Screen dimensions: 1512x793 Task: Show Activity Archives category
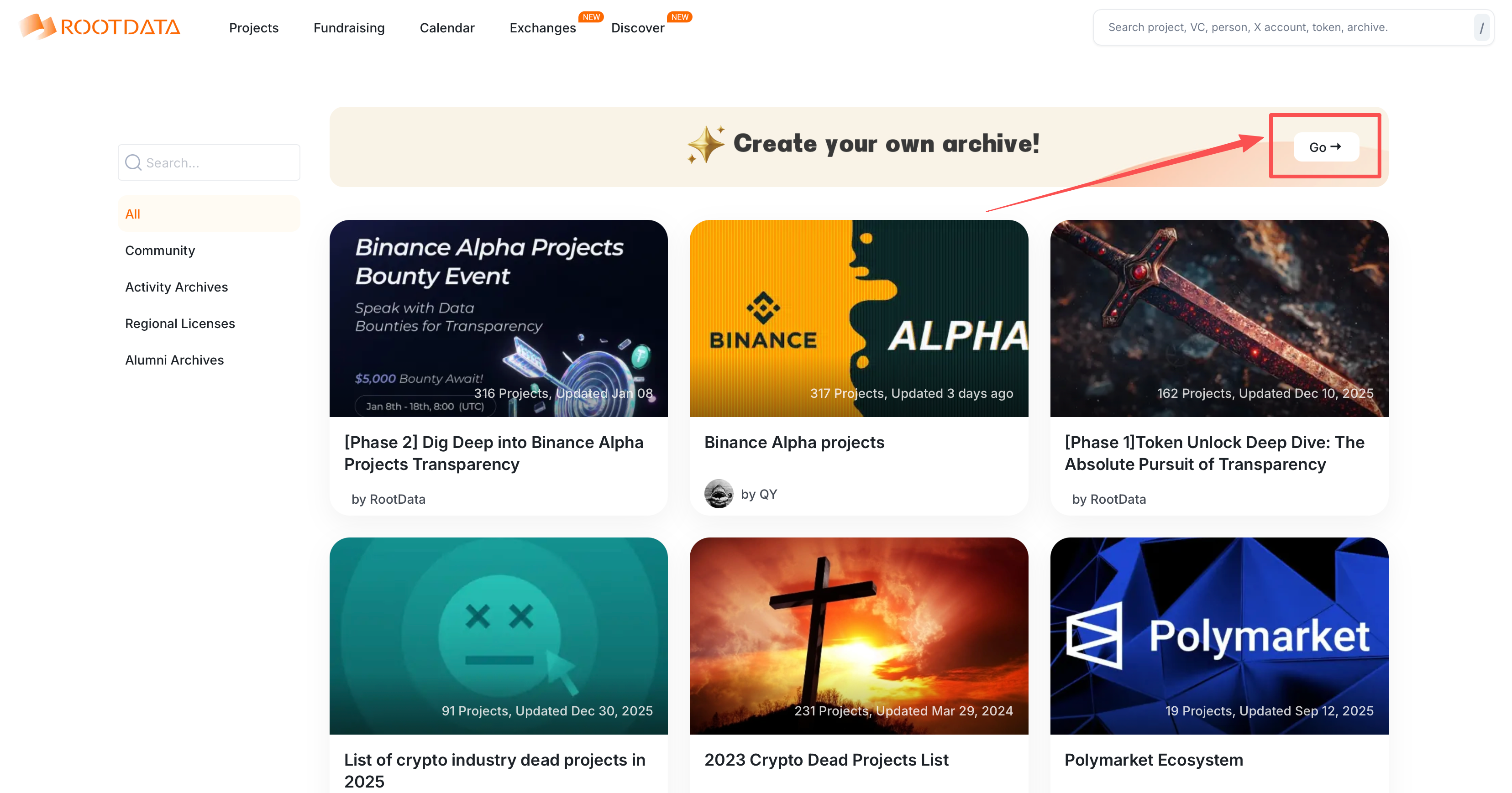(176, 287)
